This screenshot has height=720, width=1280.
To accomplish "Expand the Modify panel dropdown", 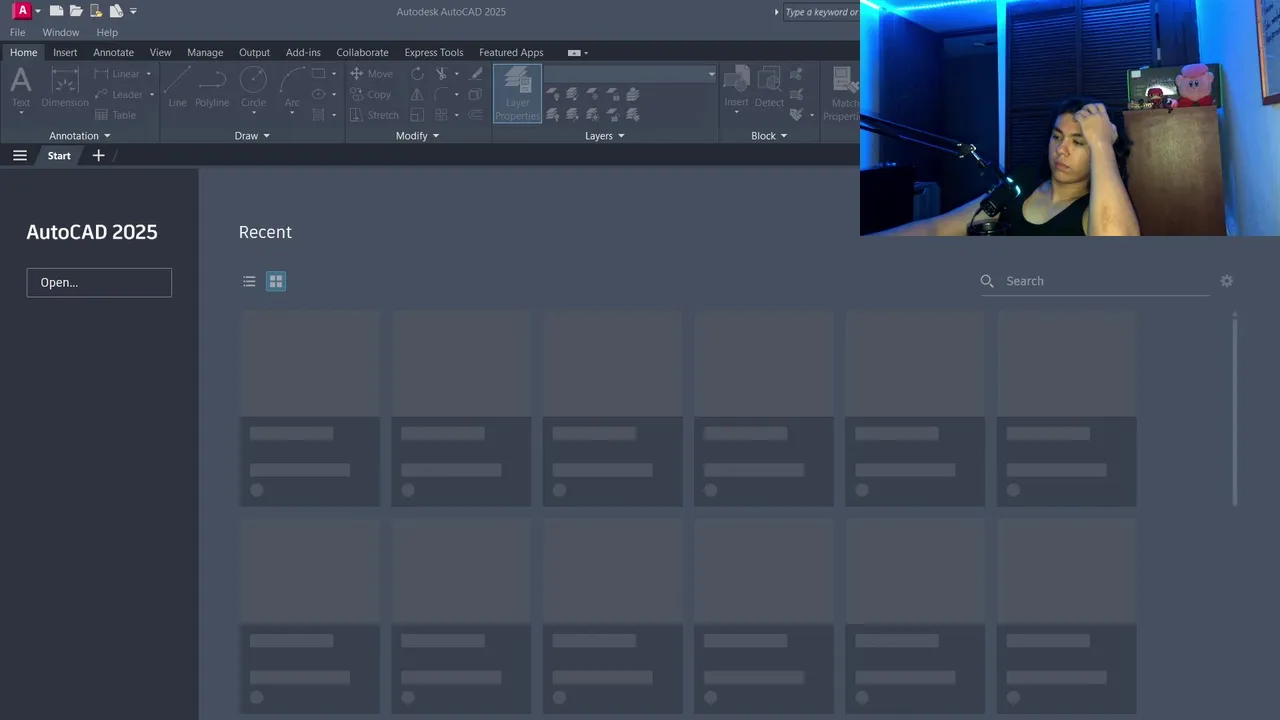I will 418,136.
